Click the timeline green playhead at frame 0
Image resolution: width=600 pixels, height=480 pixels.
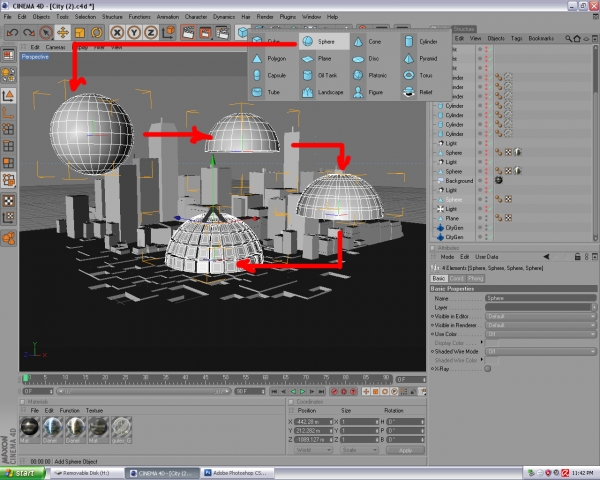point(25,379)
